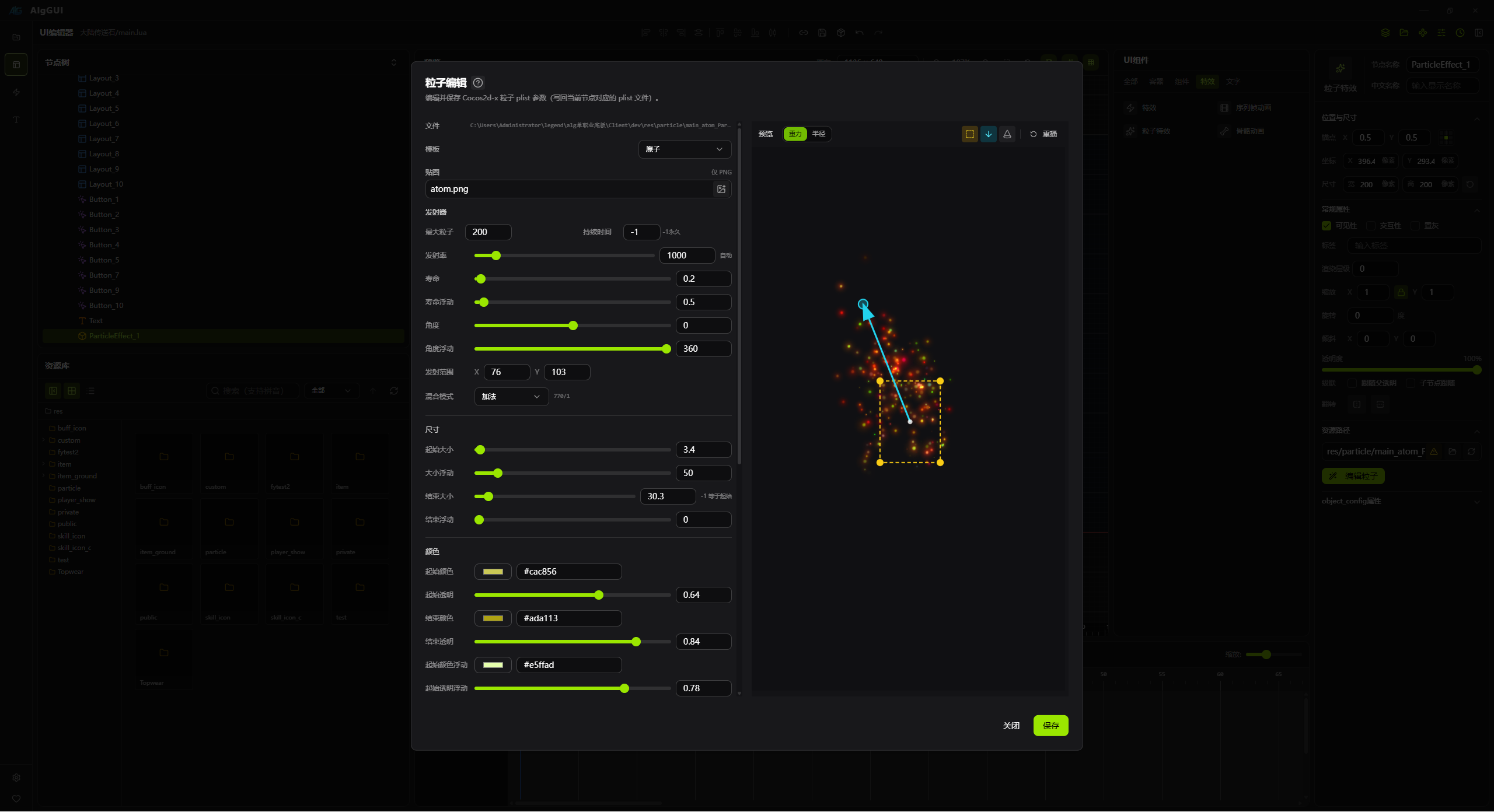The width and height of the screenshot is (1494, 812).
Task: Toggle the yellow emission range box overlay
Action: tap(969, 134)
